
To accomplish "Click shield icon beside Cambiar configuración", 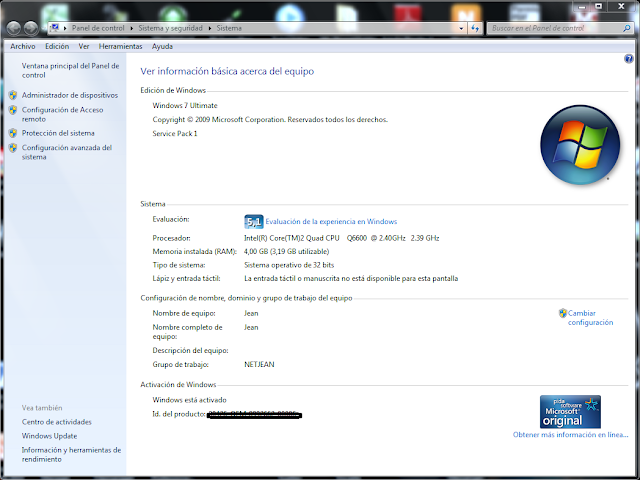I will (563, 313).
